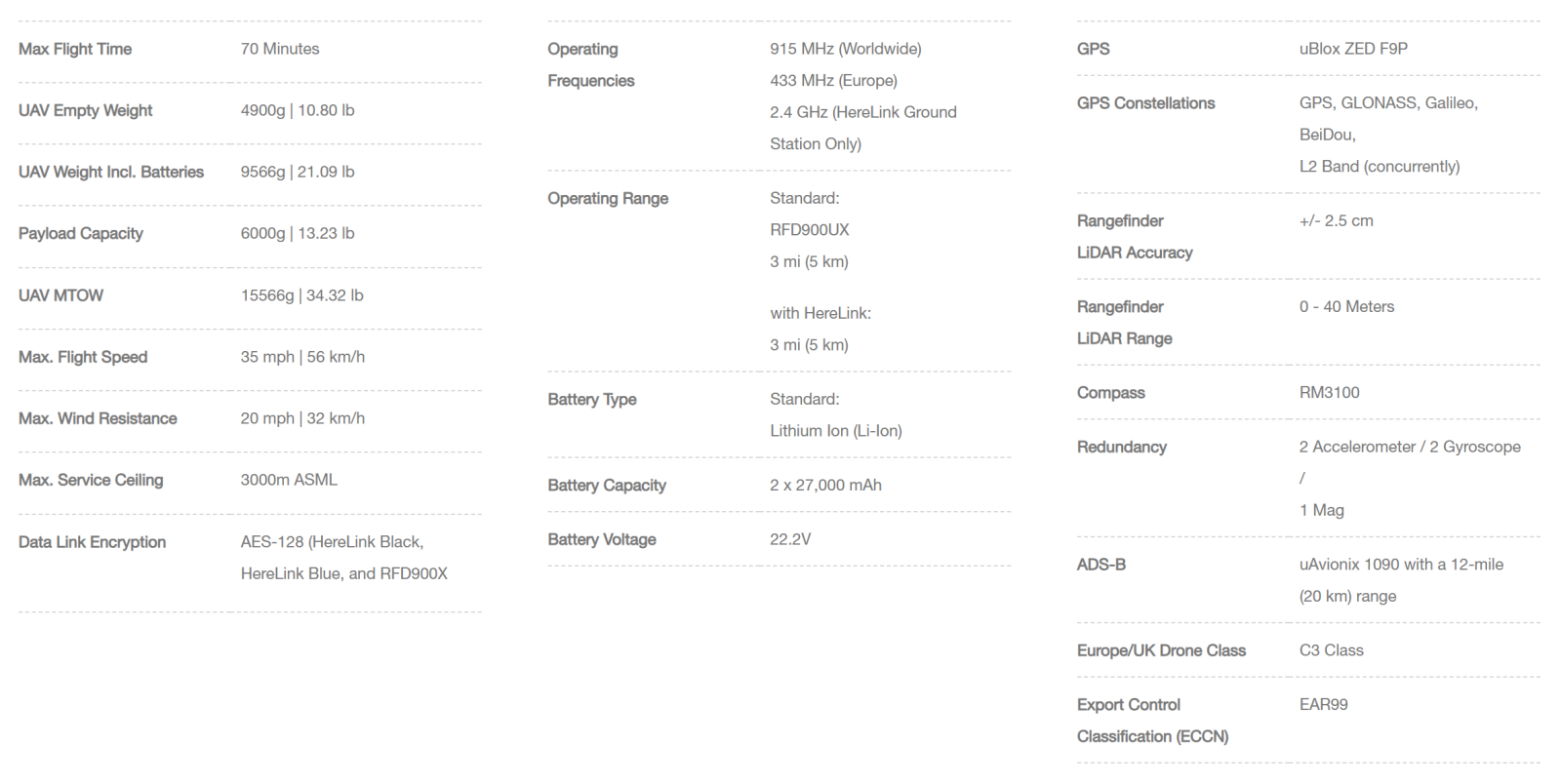
Task: Click the Battery Voltage label
Action: pos(602,539)
